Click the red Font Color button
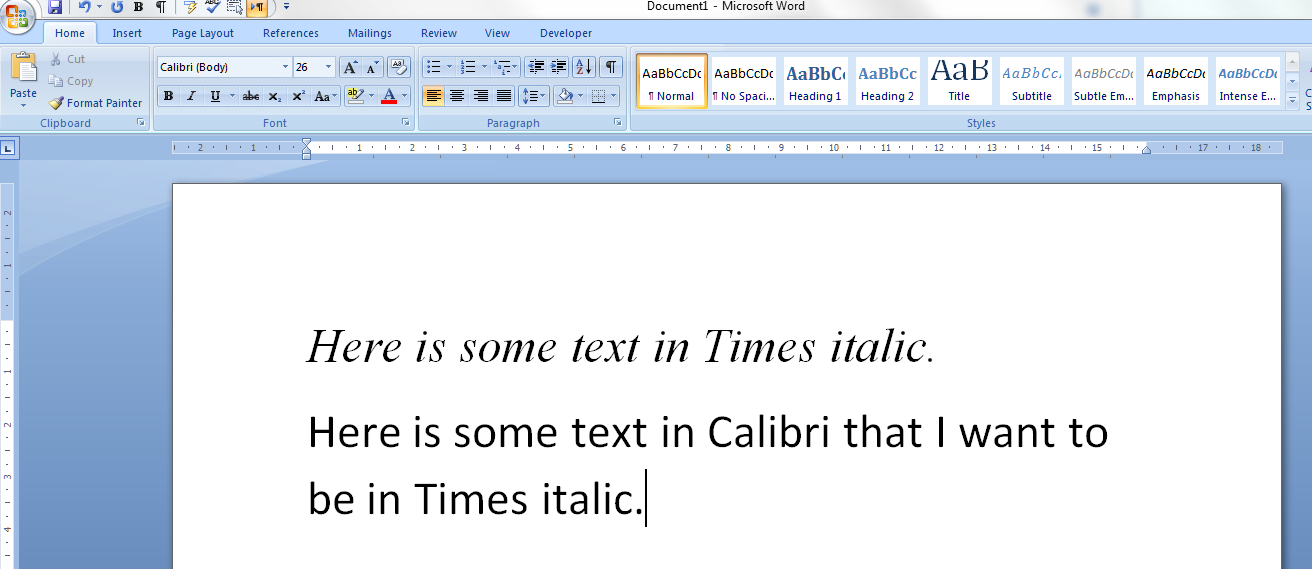Image resolution: width=1312 pixels, height=569 pixels. click(389, 97)
